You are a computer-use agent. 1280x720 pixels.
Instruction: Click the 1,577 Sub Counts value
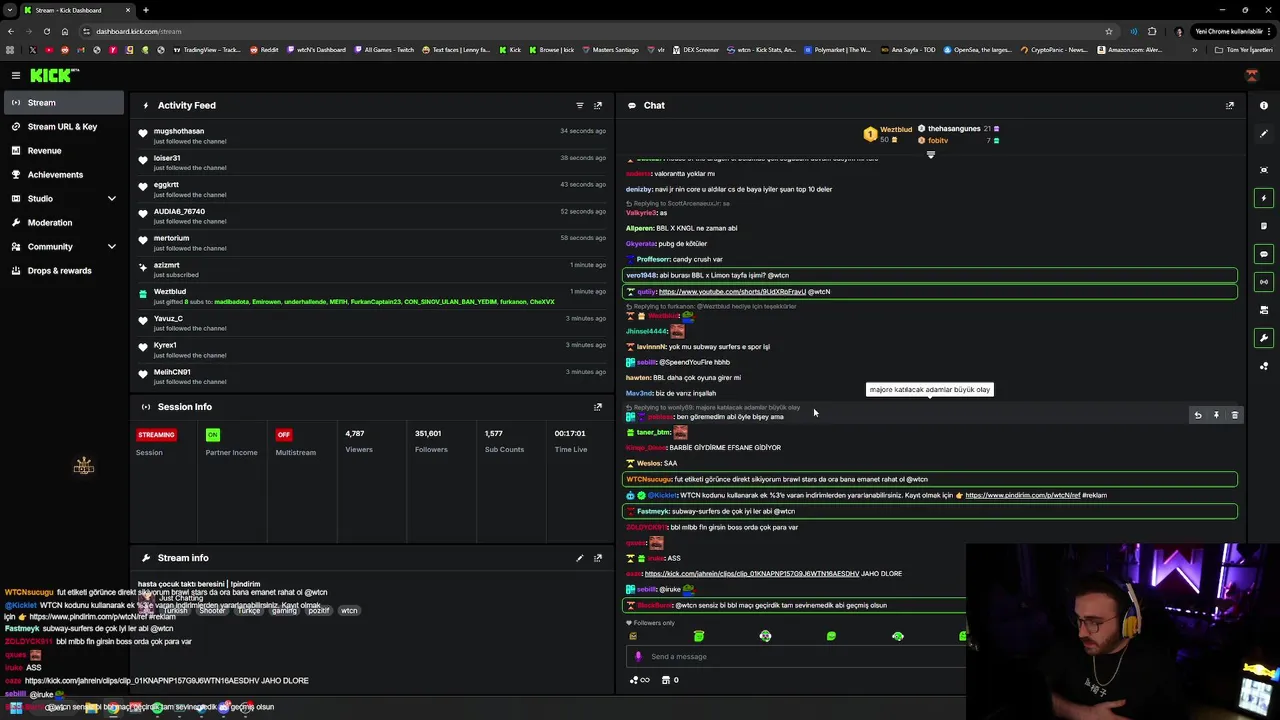493,434
